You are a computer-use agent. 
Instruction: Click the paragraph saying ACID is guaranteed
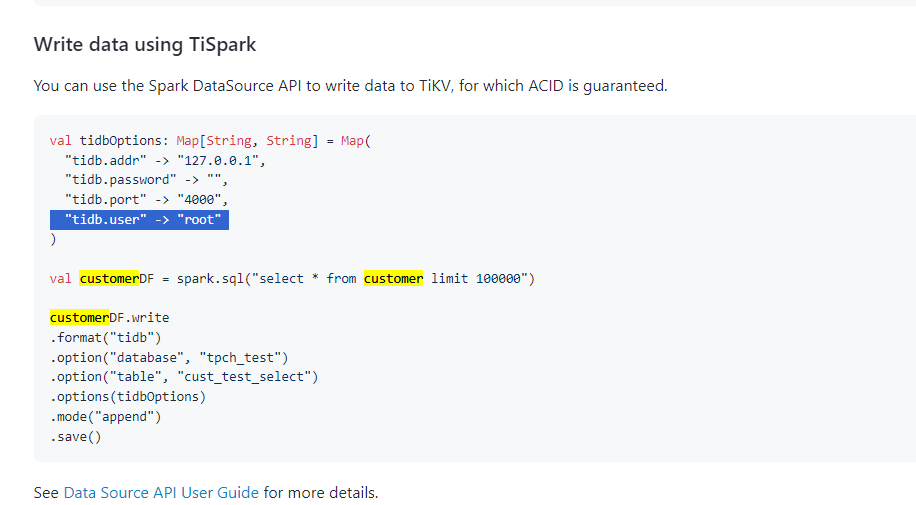pyautogui.click(x=350, y=86)
